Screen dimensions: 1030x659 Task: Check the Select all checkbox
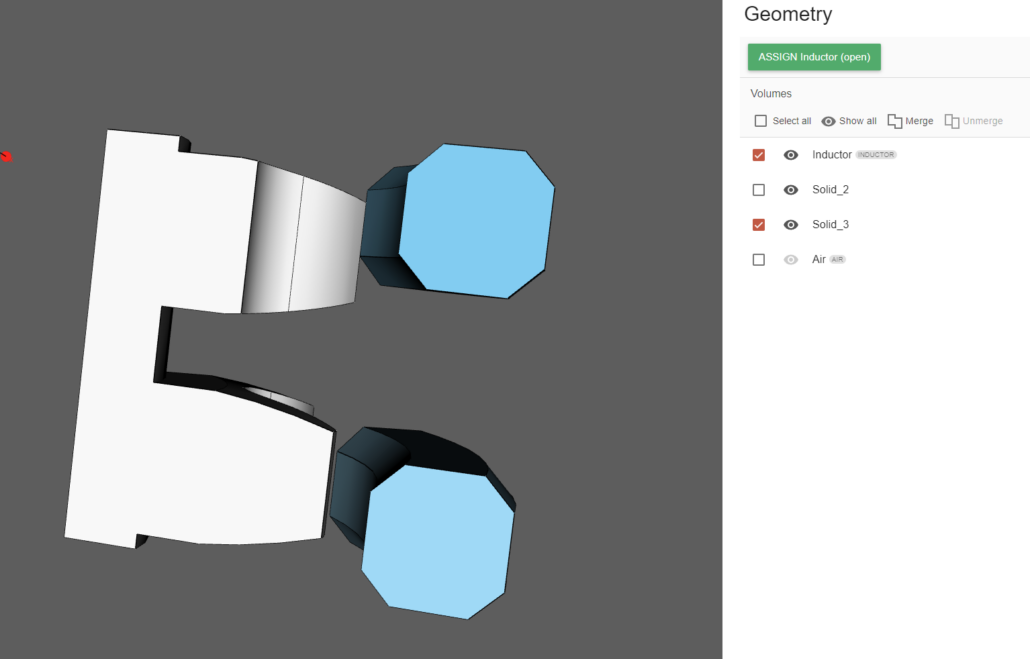(x=761, y=121)
